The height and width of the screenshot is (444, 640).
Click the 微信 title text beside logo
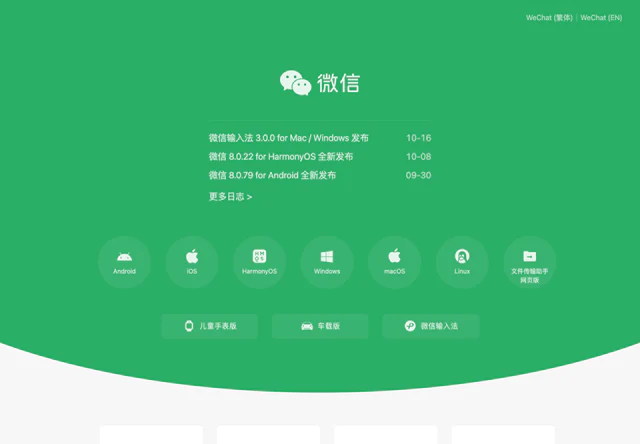338,83
